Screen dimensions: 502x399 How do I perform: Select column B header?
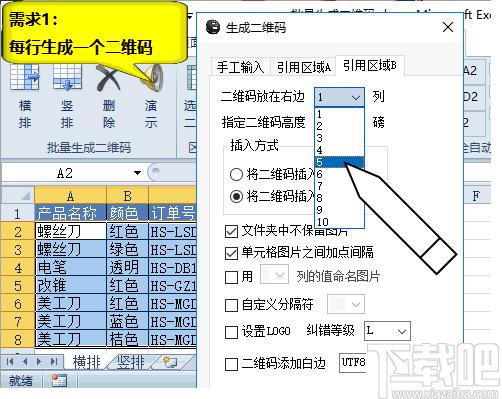click(127, 195)
